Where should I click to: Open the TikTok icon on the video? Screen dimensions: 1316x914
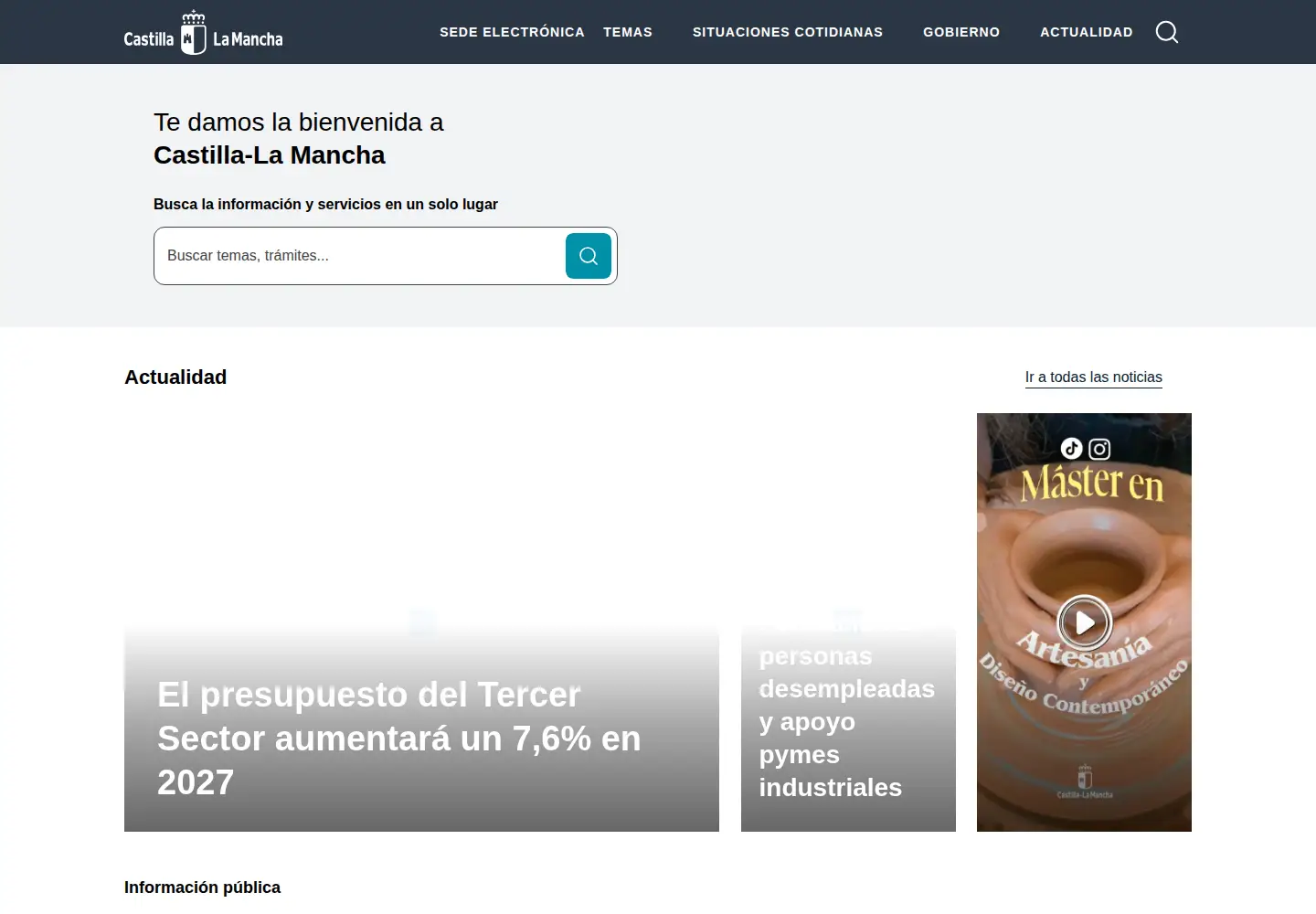pos(1071,448)
